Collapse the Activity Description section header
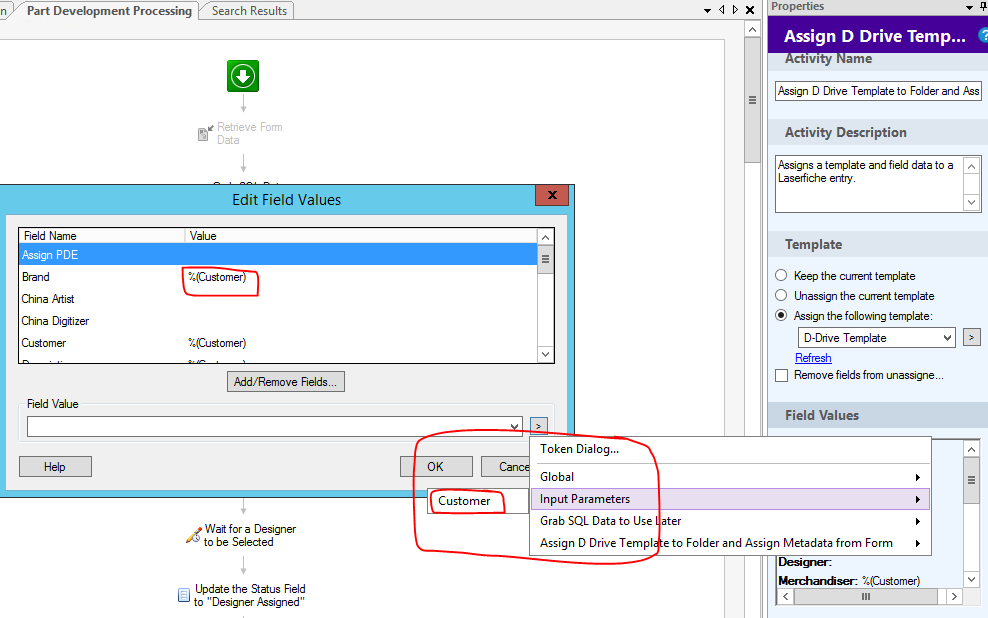 pos(877,132)
